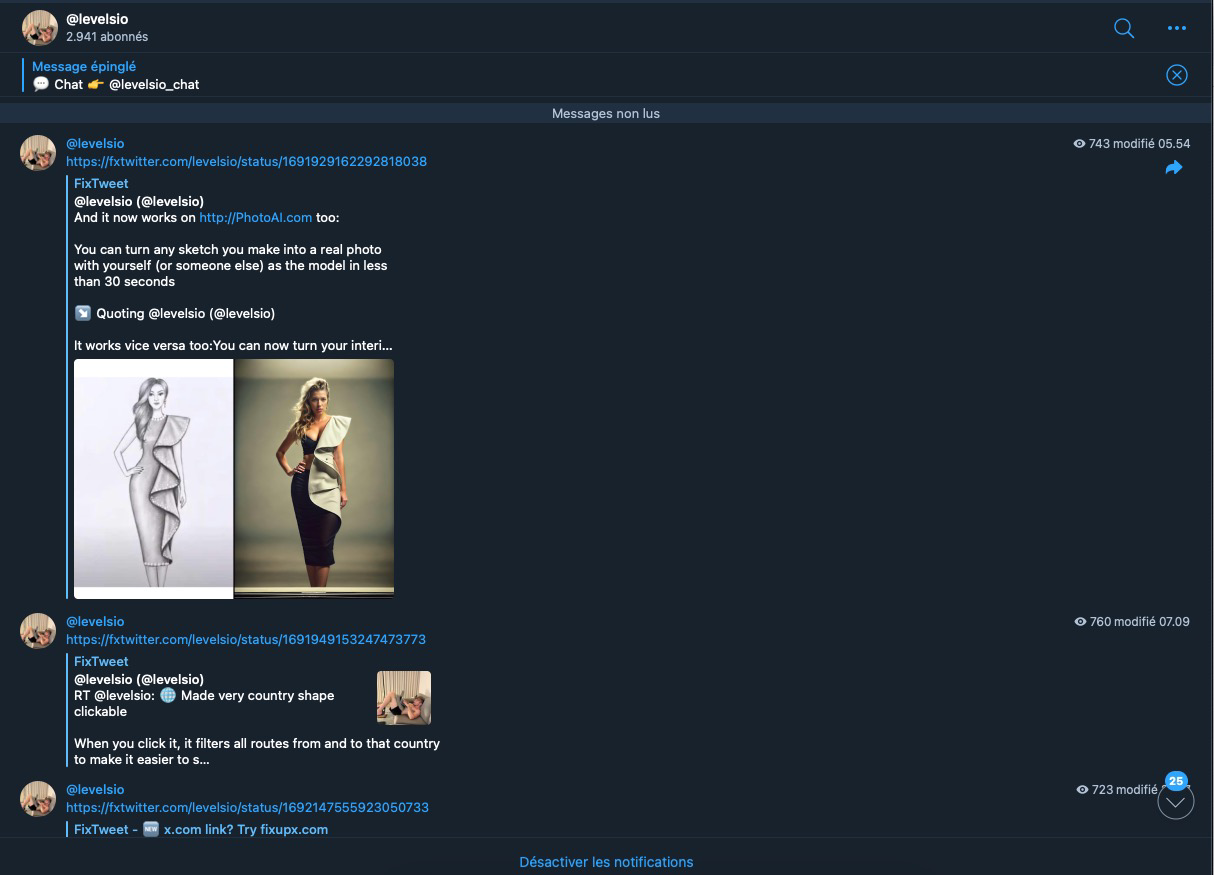
Task: Follow the http://PhotoAI.com link
Action: pos(255,217)
